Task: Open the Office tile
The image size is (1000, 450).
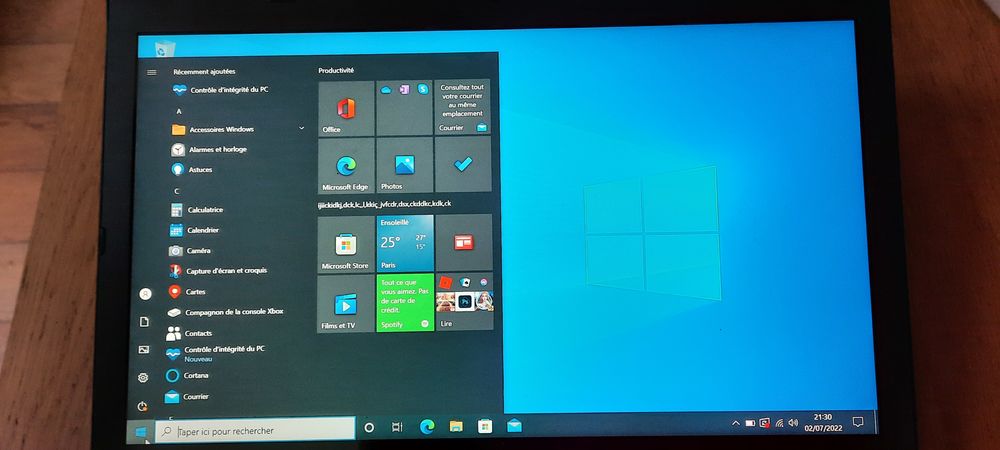Action: tap(346, 108)
